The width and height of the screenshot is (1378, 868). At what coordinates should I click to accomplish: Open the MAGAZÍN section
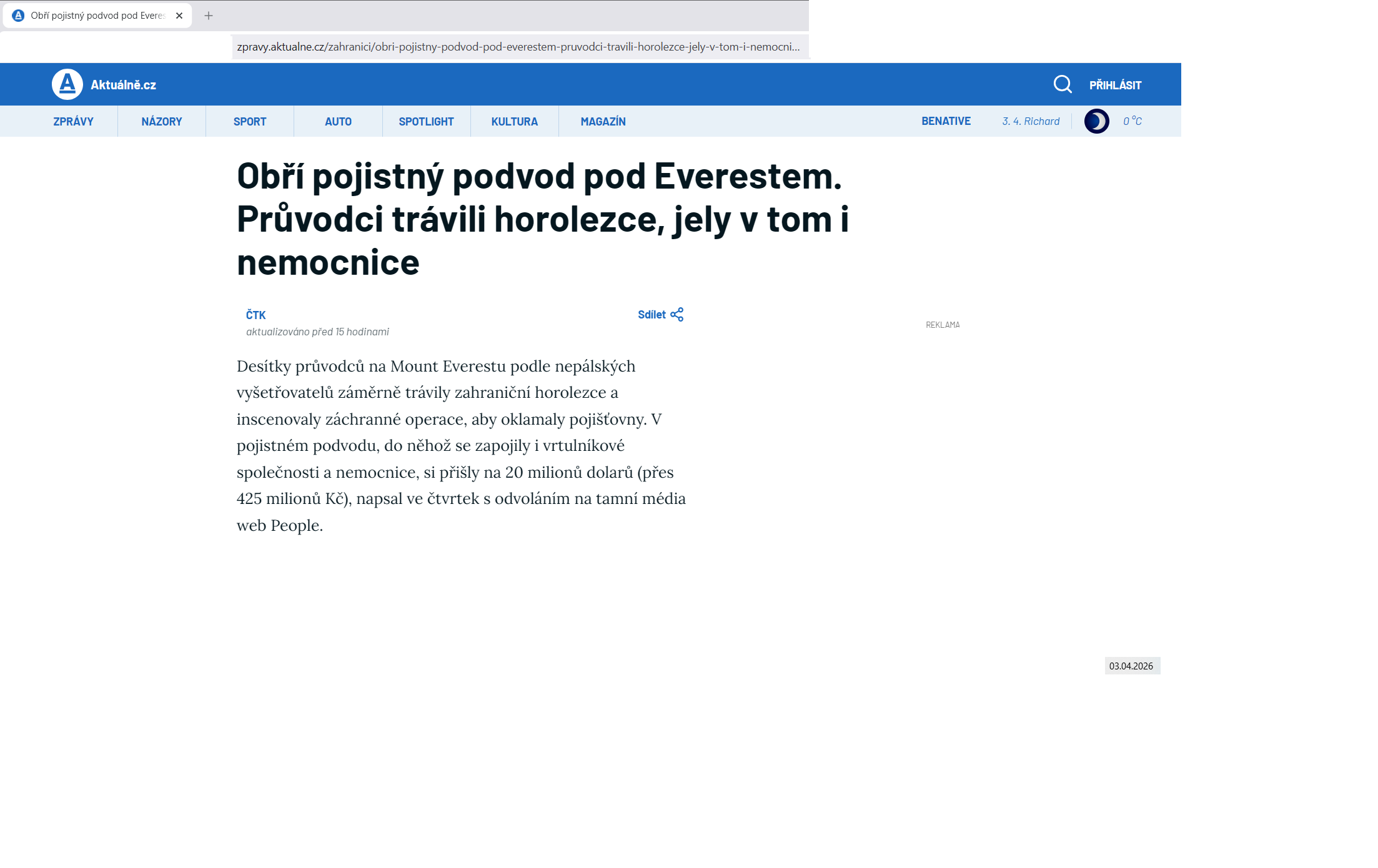(x=603, y=122)
